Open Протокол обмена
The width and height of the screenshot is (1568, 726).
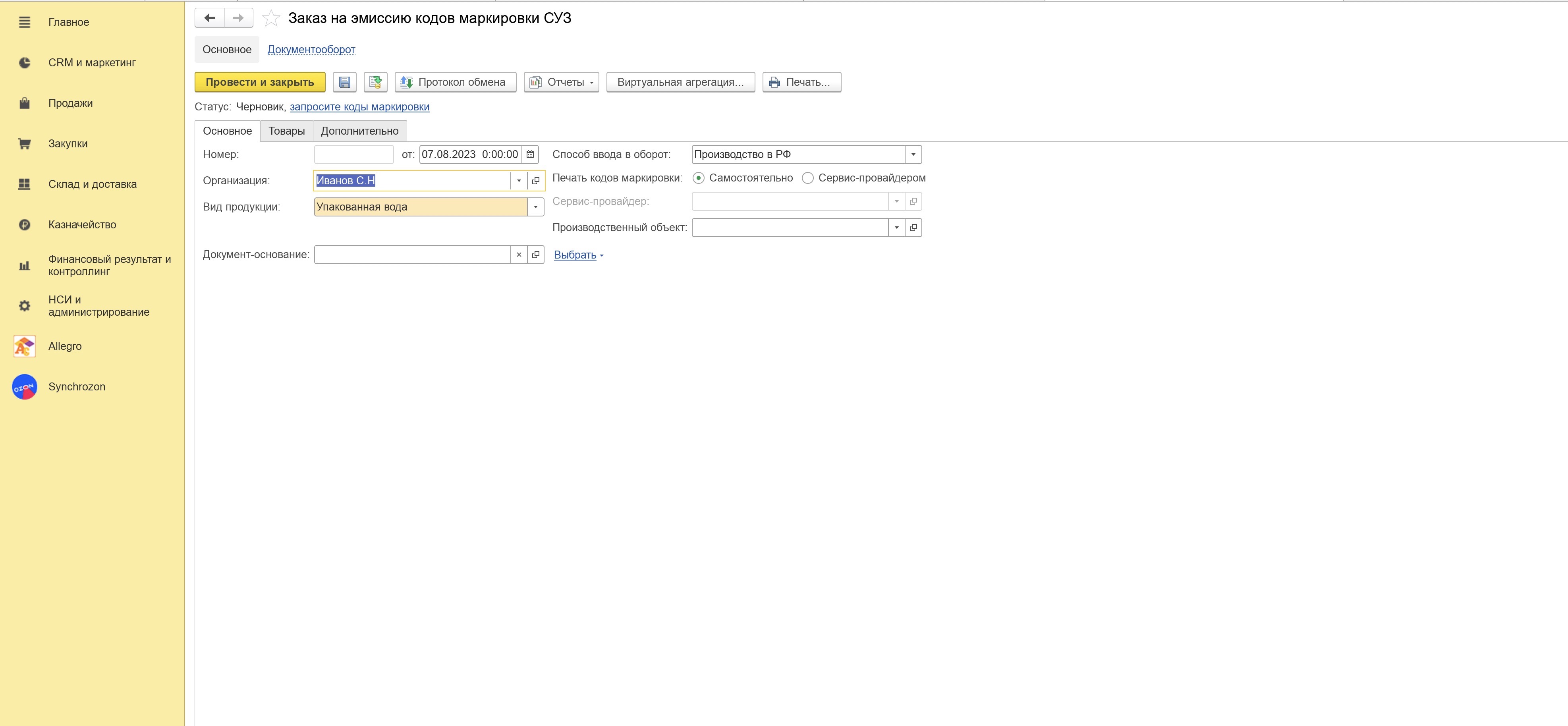455,82
